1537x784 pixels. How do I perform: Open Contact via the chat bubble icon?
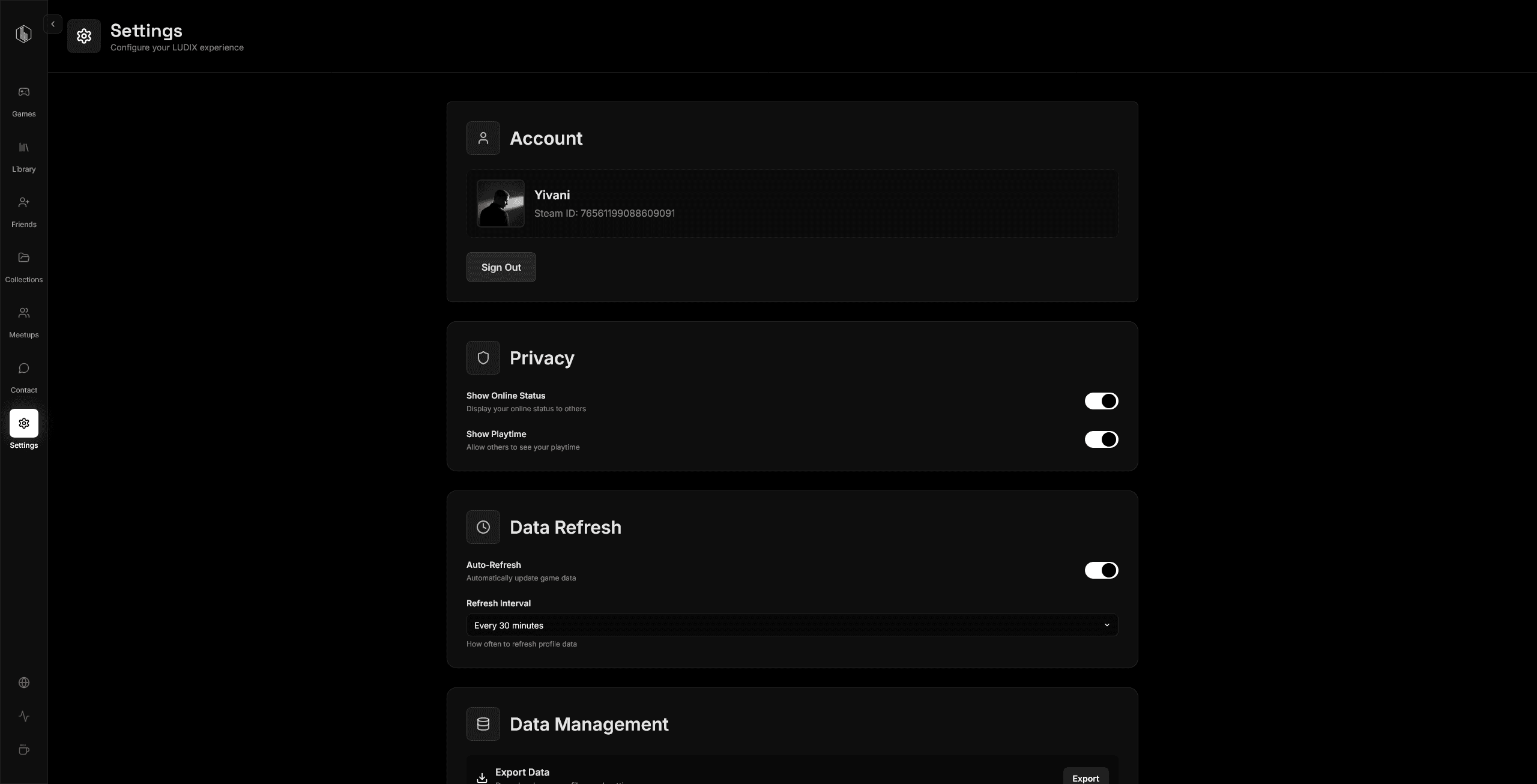pyautogui.click(x=23, y=368)
